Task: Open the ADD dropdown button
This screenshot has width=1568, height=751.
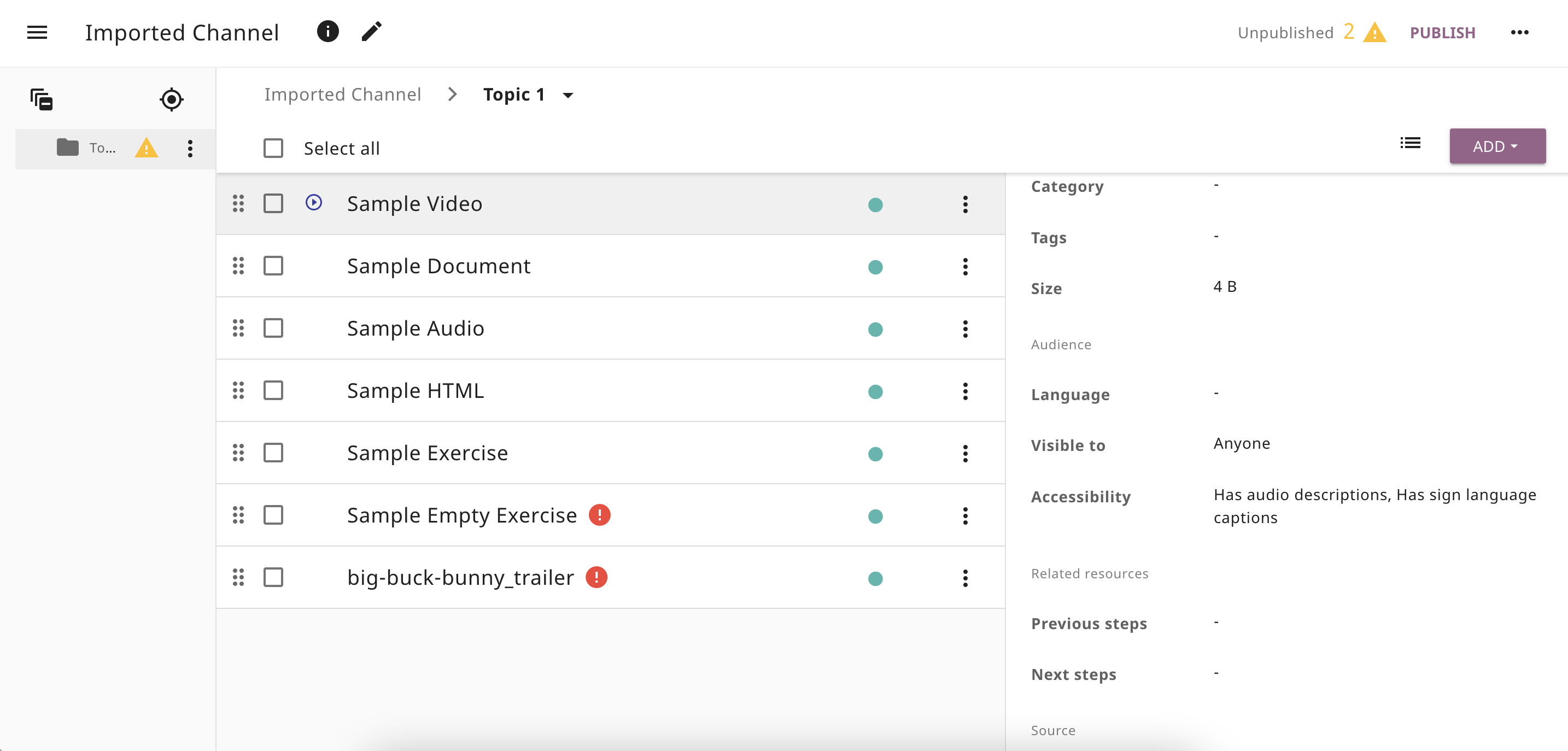Action: [x=1497, y=146]
